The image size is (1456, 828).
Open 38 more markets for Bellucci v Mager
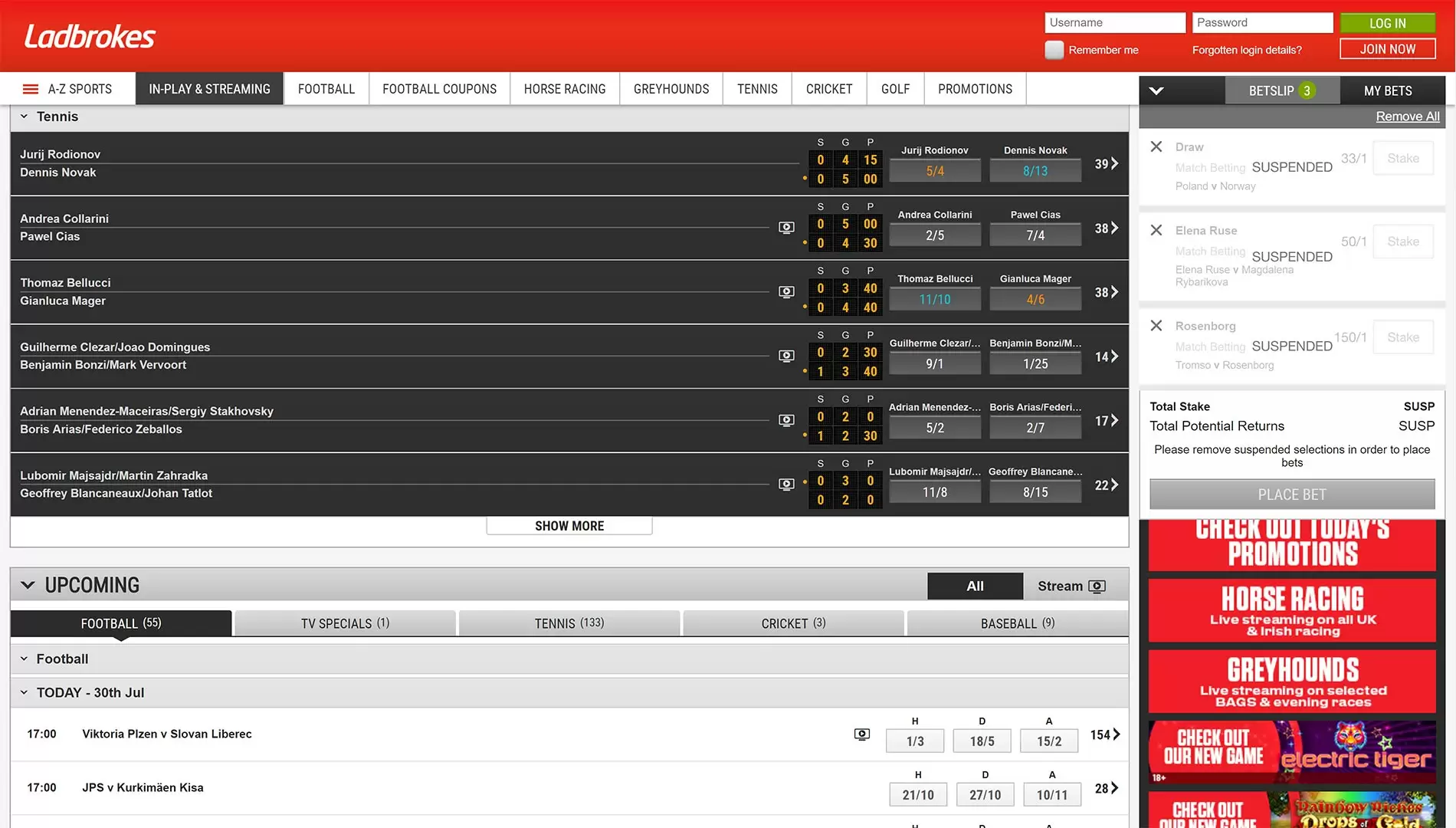tap(1107, 292)
